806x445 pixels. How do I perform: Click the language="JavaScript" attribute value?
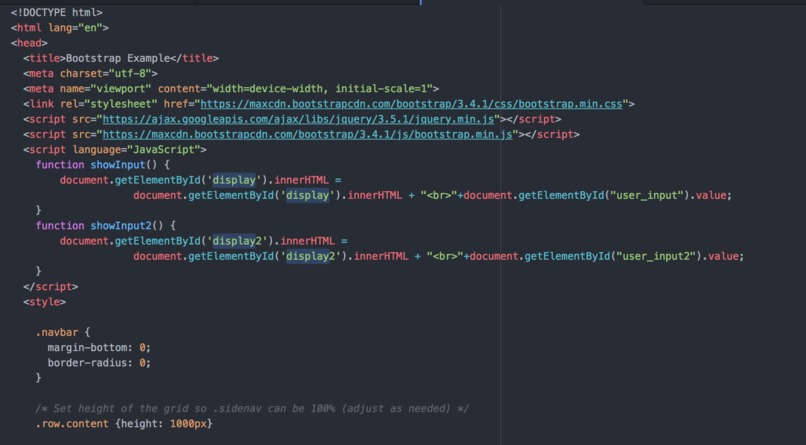(x=164, y=150)
